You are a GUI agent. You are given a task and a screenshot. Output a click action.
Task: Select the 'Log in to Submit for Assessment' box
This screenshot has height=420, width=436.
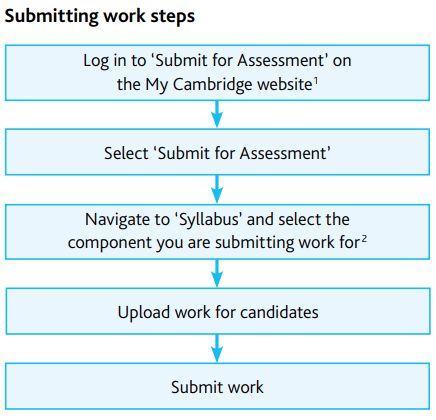click(217, 73)
